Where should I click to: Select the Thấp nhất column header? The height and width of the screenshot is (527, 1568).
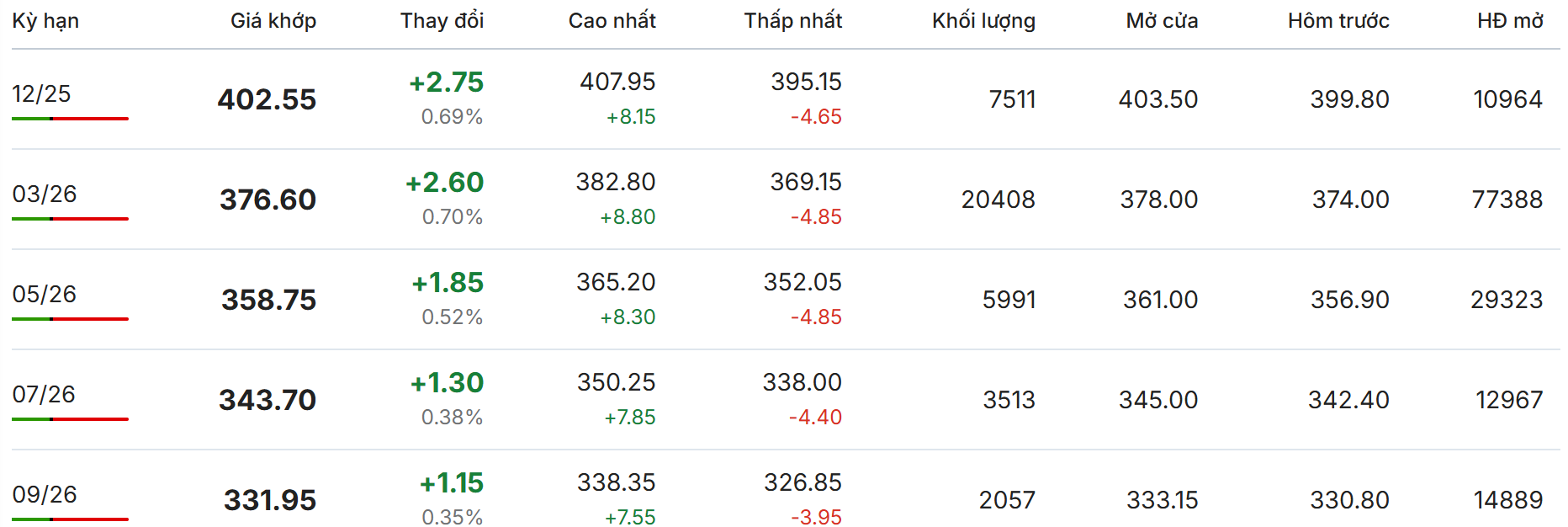pos(792,21)
